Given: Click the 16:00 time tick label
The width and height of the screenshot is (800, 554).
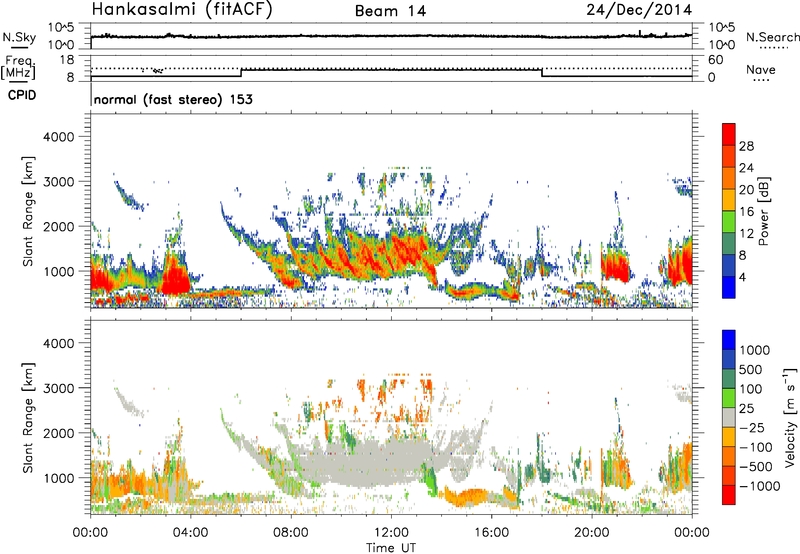Looking at the screenshot, I should [491, 533].
